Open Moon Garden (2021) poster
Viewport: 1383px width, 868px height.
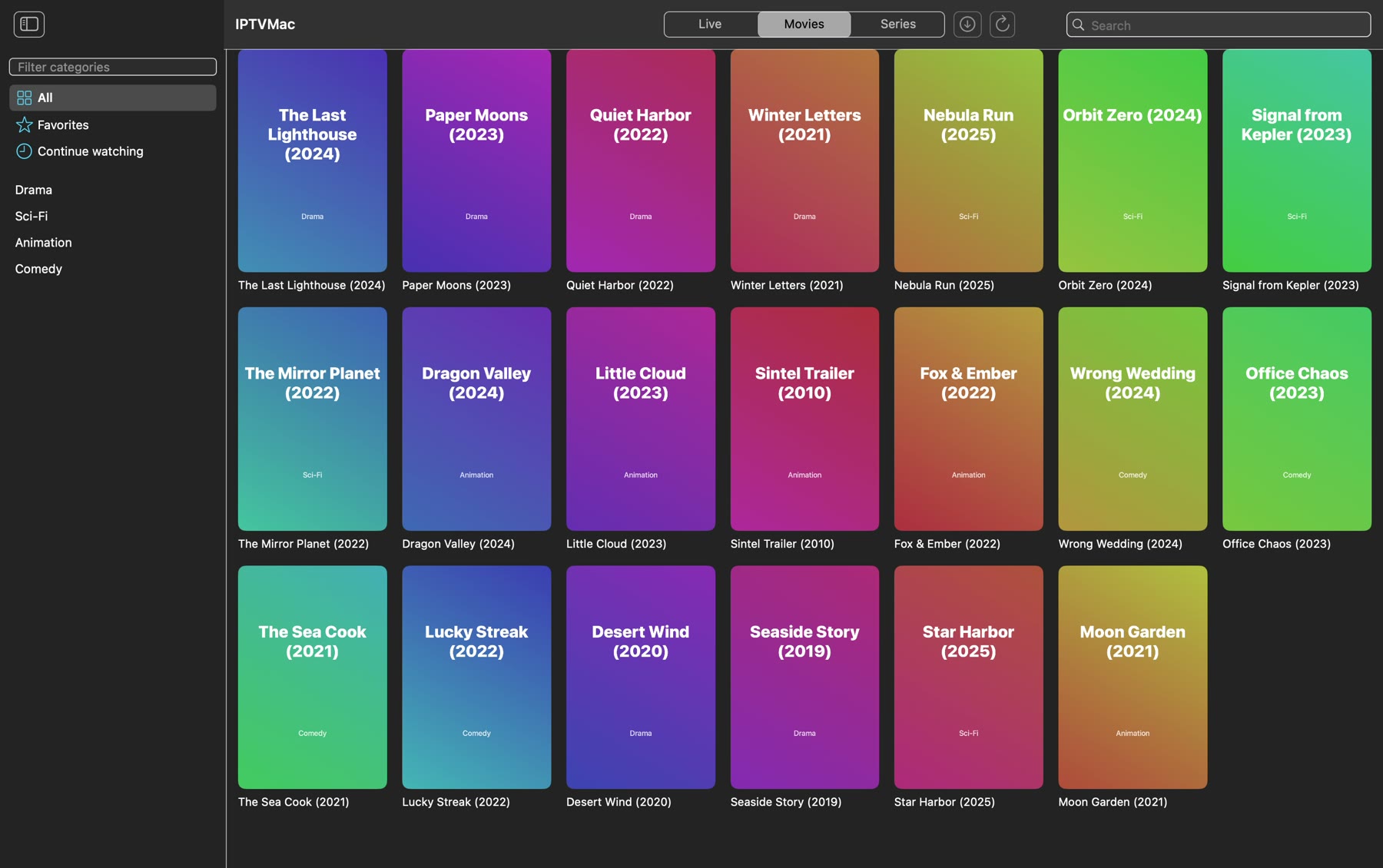pos(1133,677)
